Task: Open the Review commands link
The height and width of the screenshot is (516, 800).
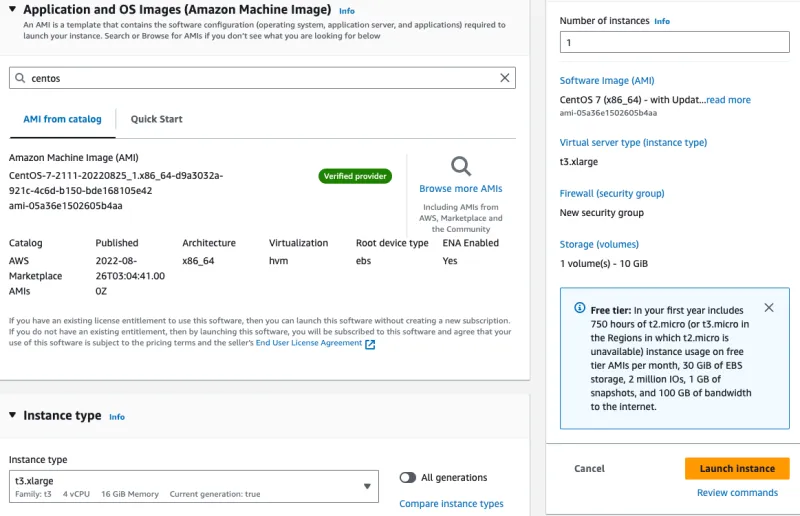Action: pyautogui.click(x=737, y=493)
